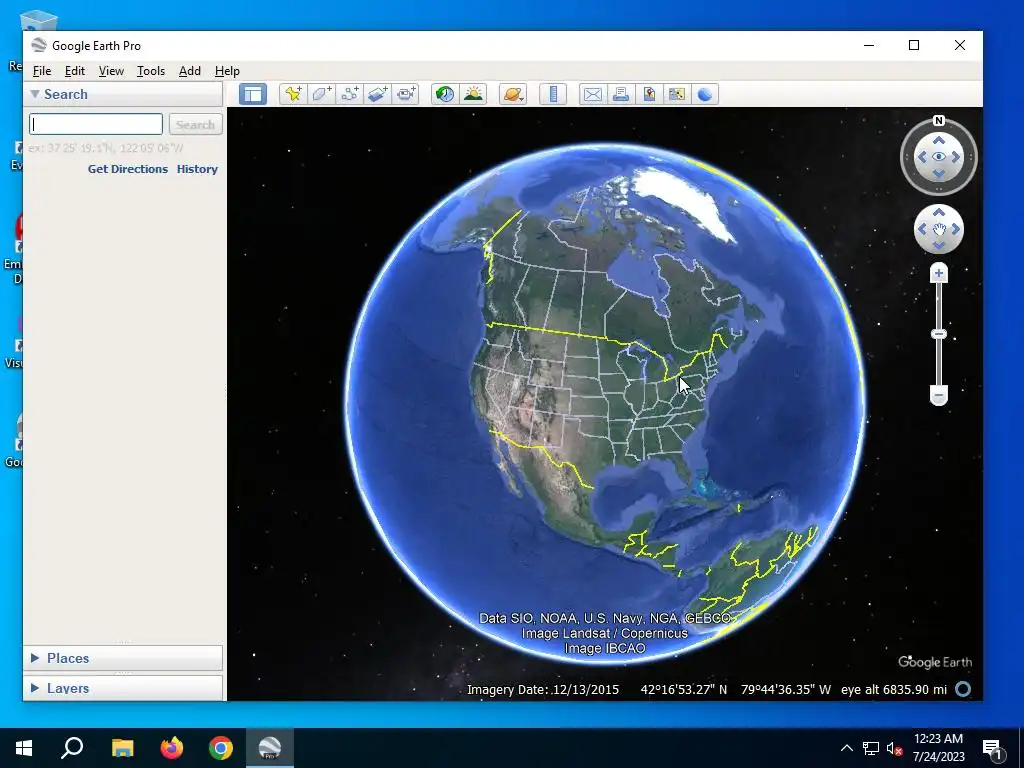Click the zoom in plus button
This screenshot has height=768, width=1024.
(x=938, y=273)
